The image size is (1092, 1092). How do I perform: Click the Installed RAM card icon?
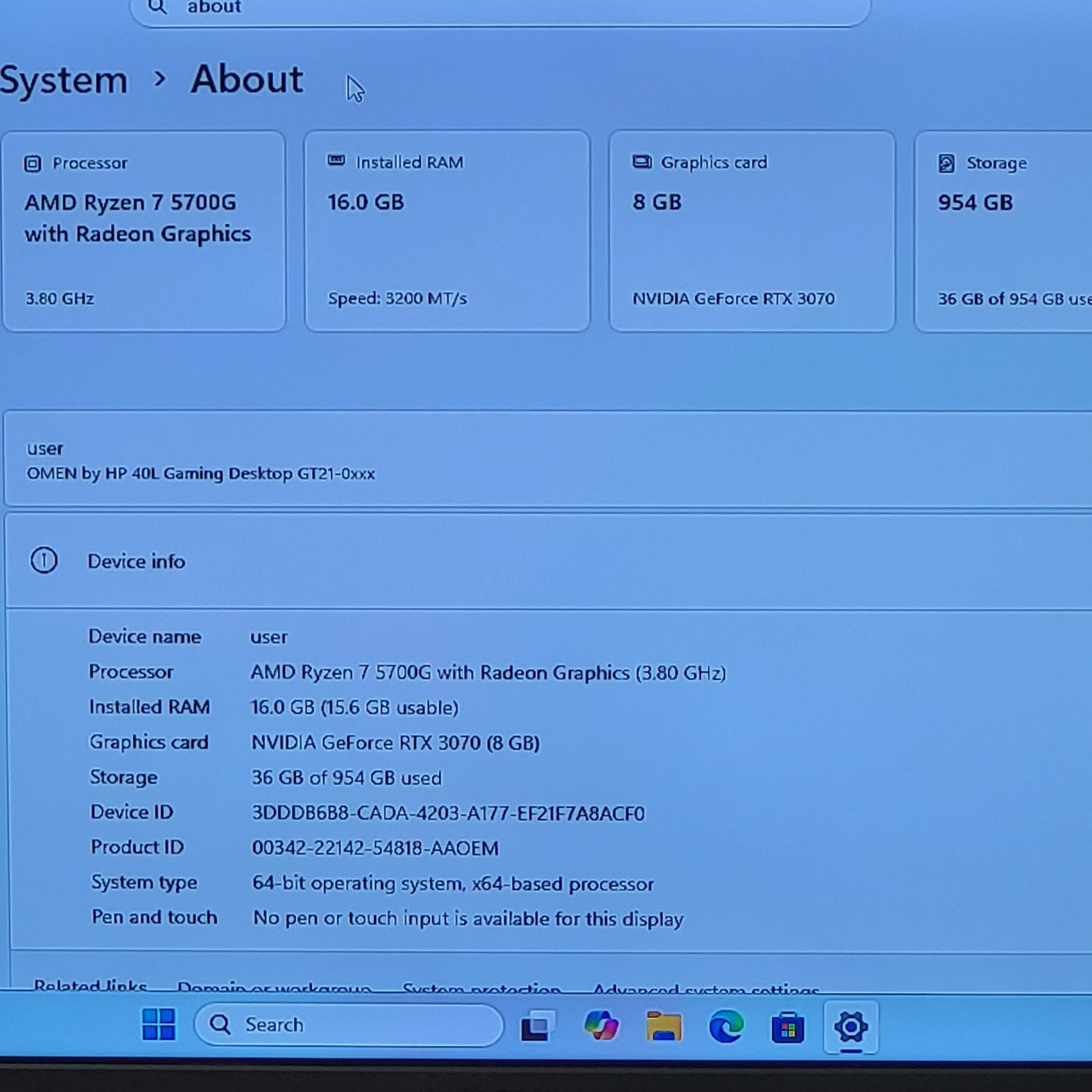336,161
